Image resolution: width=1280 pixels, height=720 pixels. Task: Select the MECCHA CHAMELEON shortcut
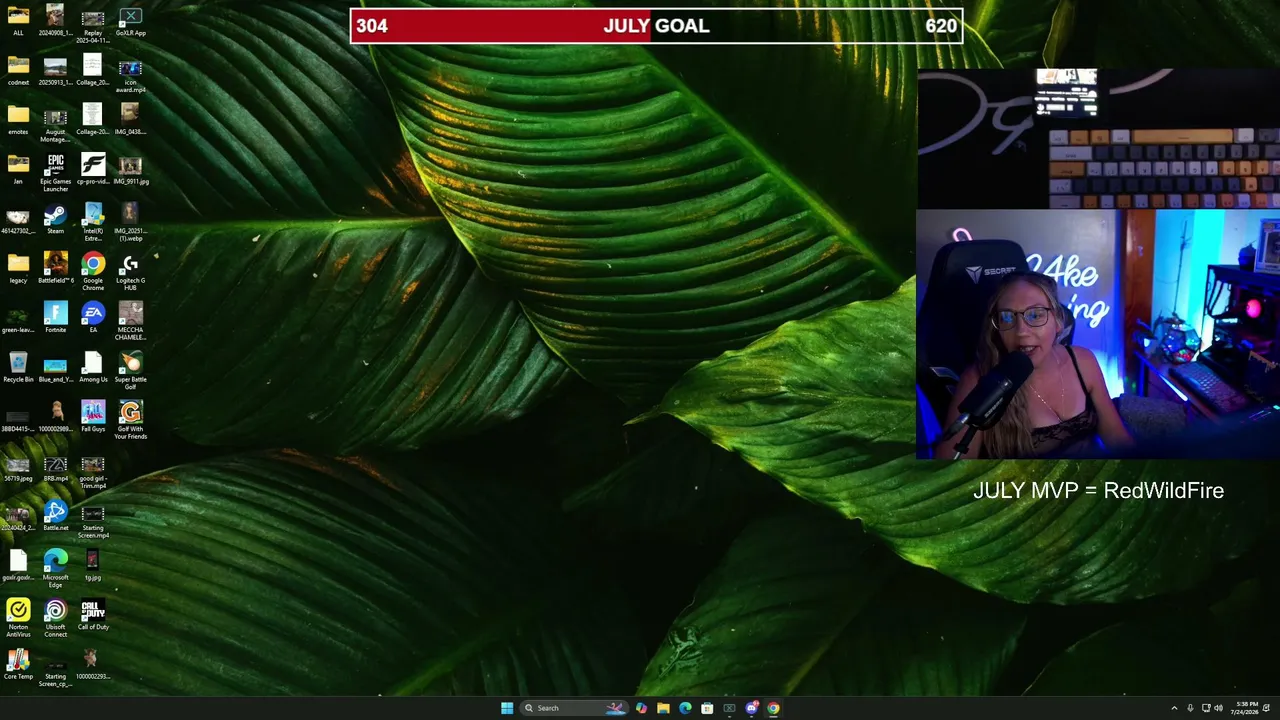tap(130, 321)
